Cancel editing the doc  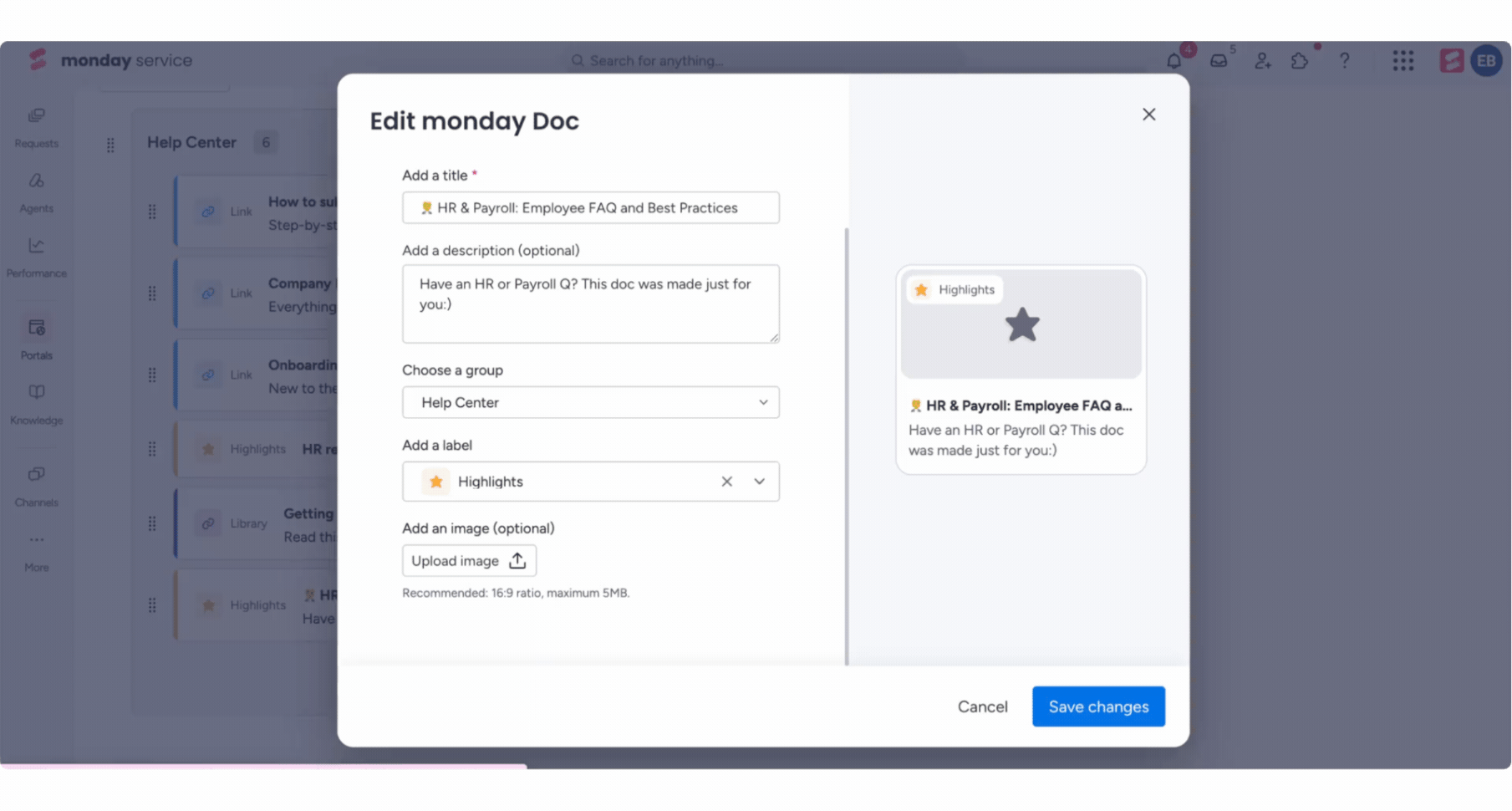coord(982,706)
